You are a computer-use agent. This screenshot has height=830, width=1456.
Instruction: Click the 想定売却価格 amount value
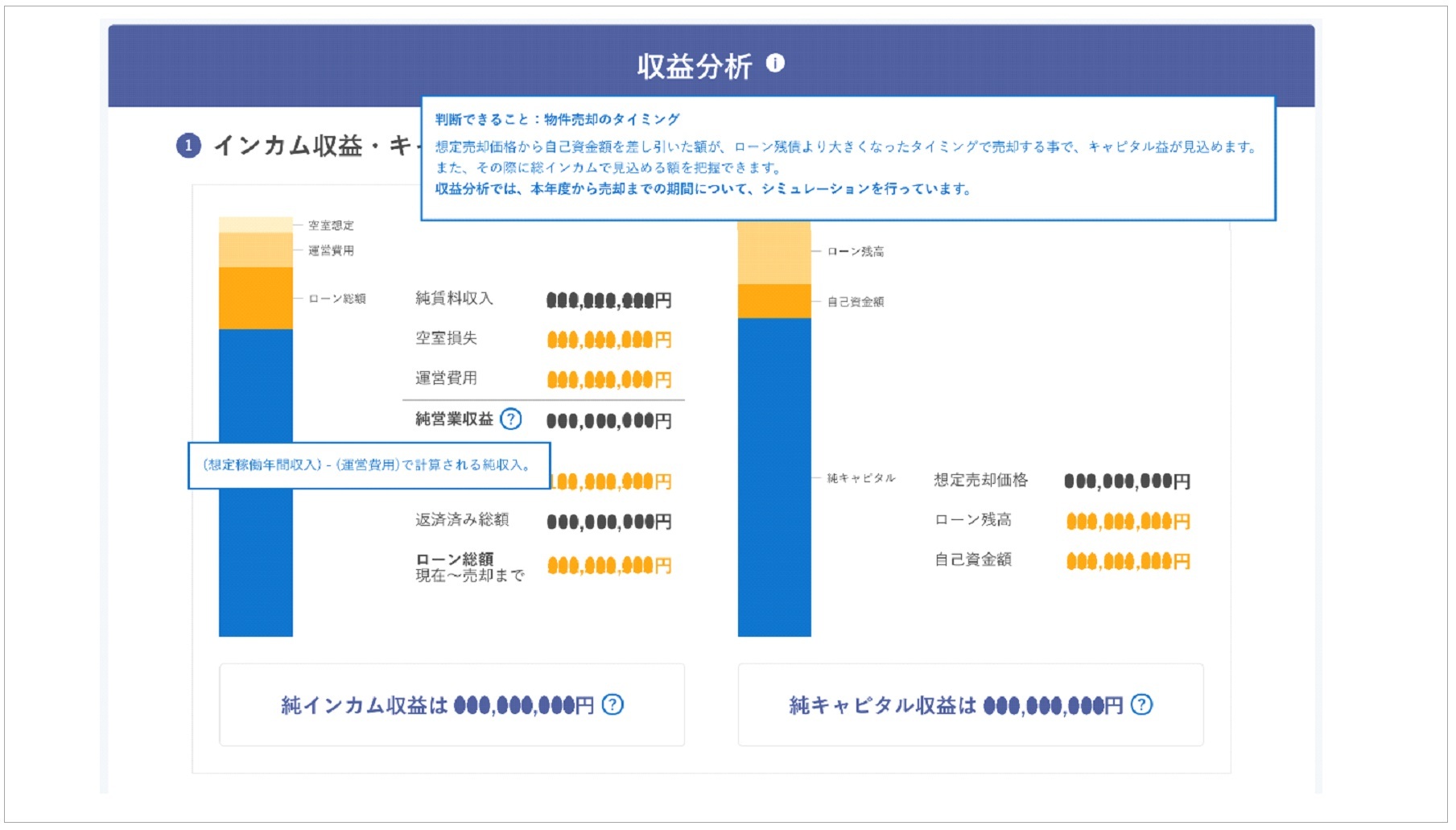(1127, 481)
